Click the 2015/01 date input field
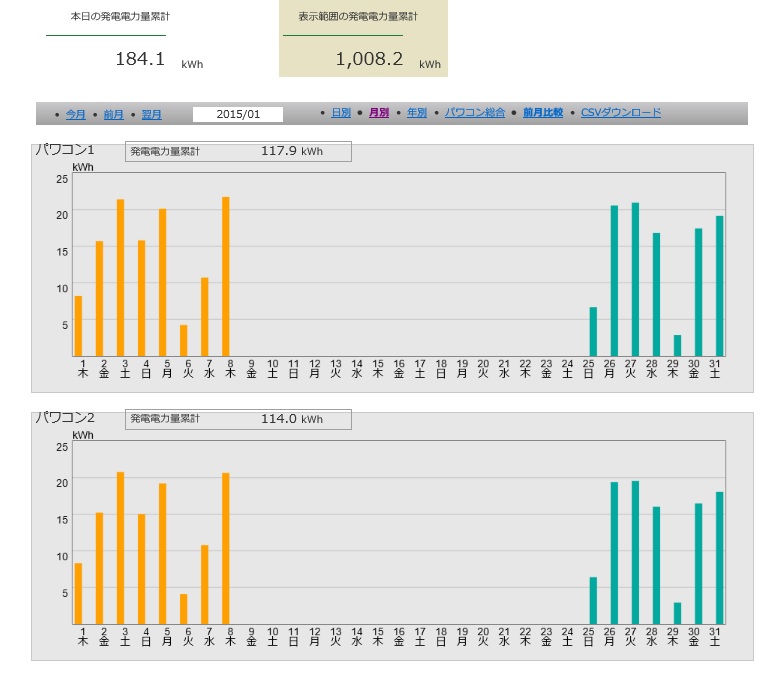Viewport: 776px width, 673px height. coord(238,114)
